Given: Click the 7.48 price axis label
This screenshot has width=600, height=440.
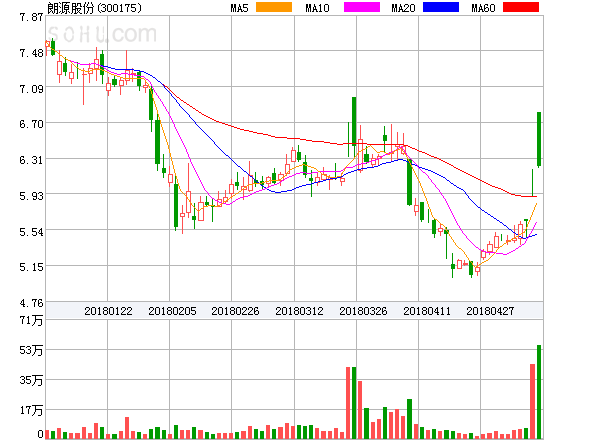Looking at the screenshot, I should 31,53.
